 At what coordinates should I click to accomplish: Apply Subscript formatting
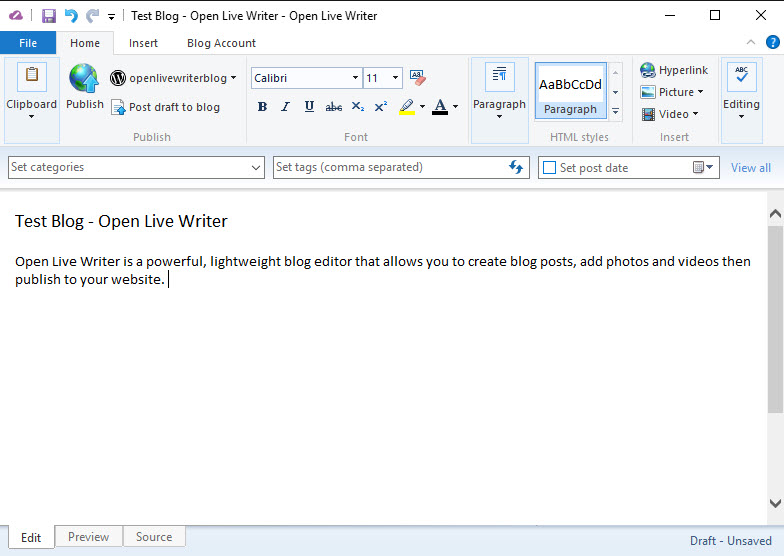pos(358,106)
